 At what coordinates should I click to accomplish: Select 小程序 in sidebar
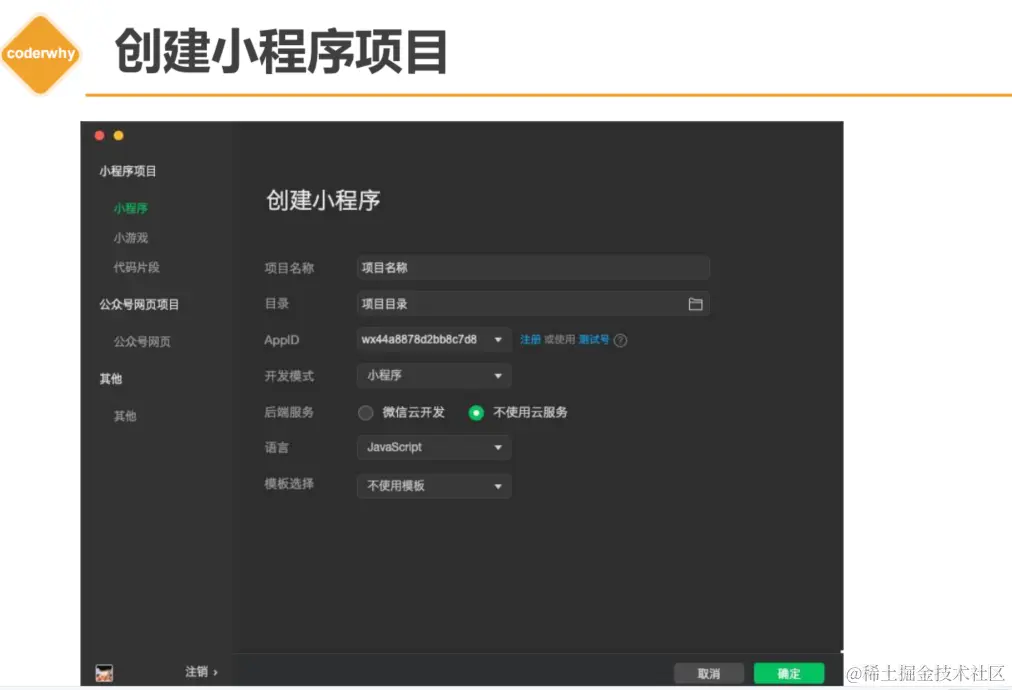pos(131,208)
